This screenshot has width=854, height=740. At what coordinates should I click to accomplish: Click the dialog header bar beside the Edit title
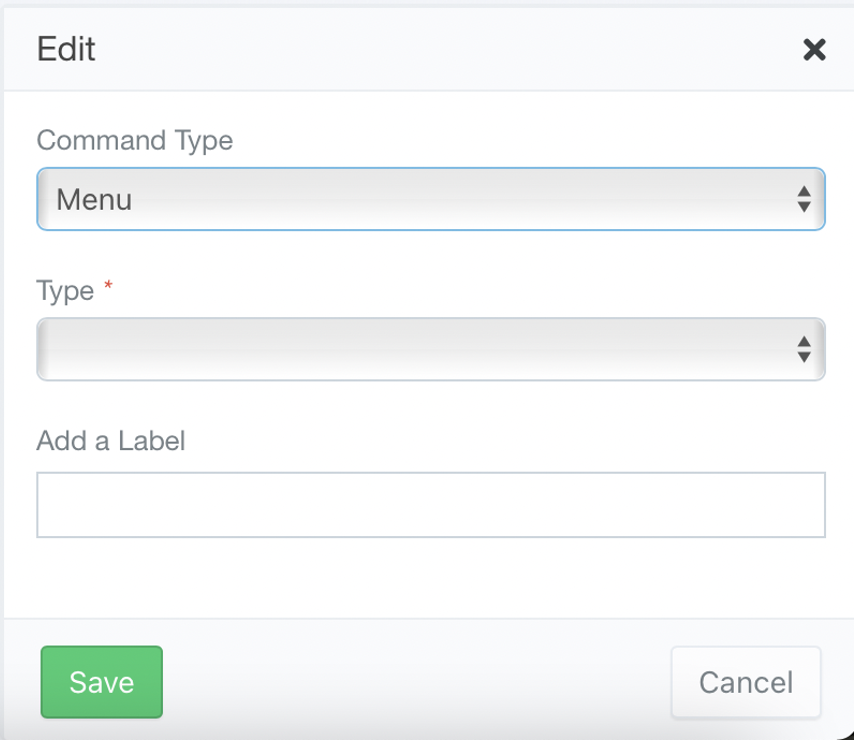[x=447, y=49]
